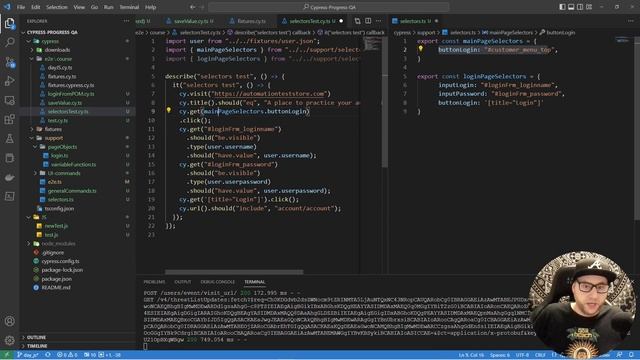Toggle primary side bar visibility
Image resolution: width=640 pixels, height=360 pixels.
pyautogui.click(x=562, y=7)
